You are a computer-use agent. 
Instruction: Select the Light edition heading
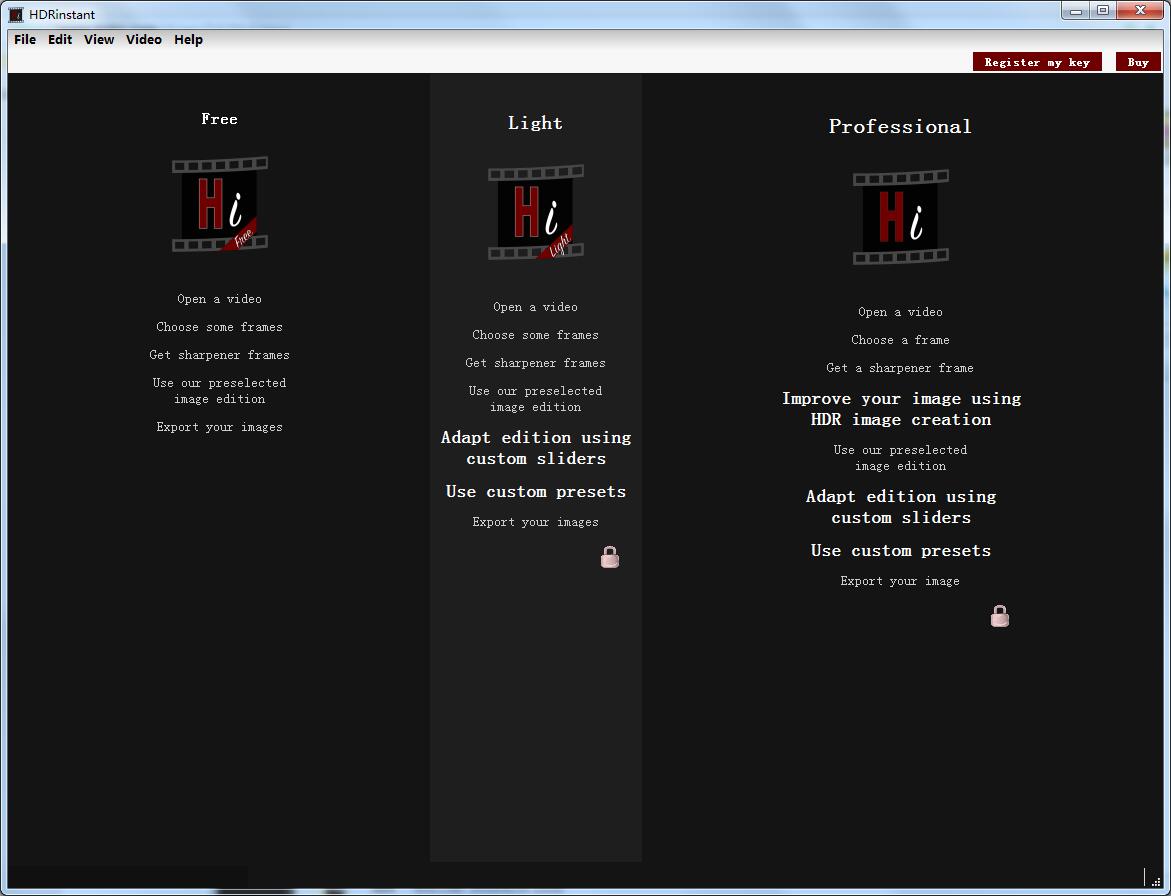click(x=535, y=123)
